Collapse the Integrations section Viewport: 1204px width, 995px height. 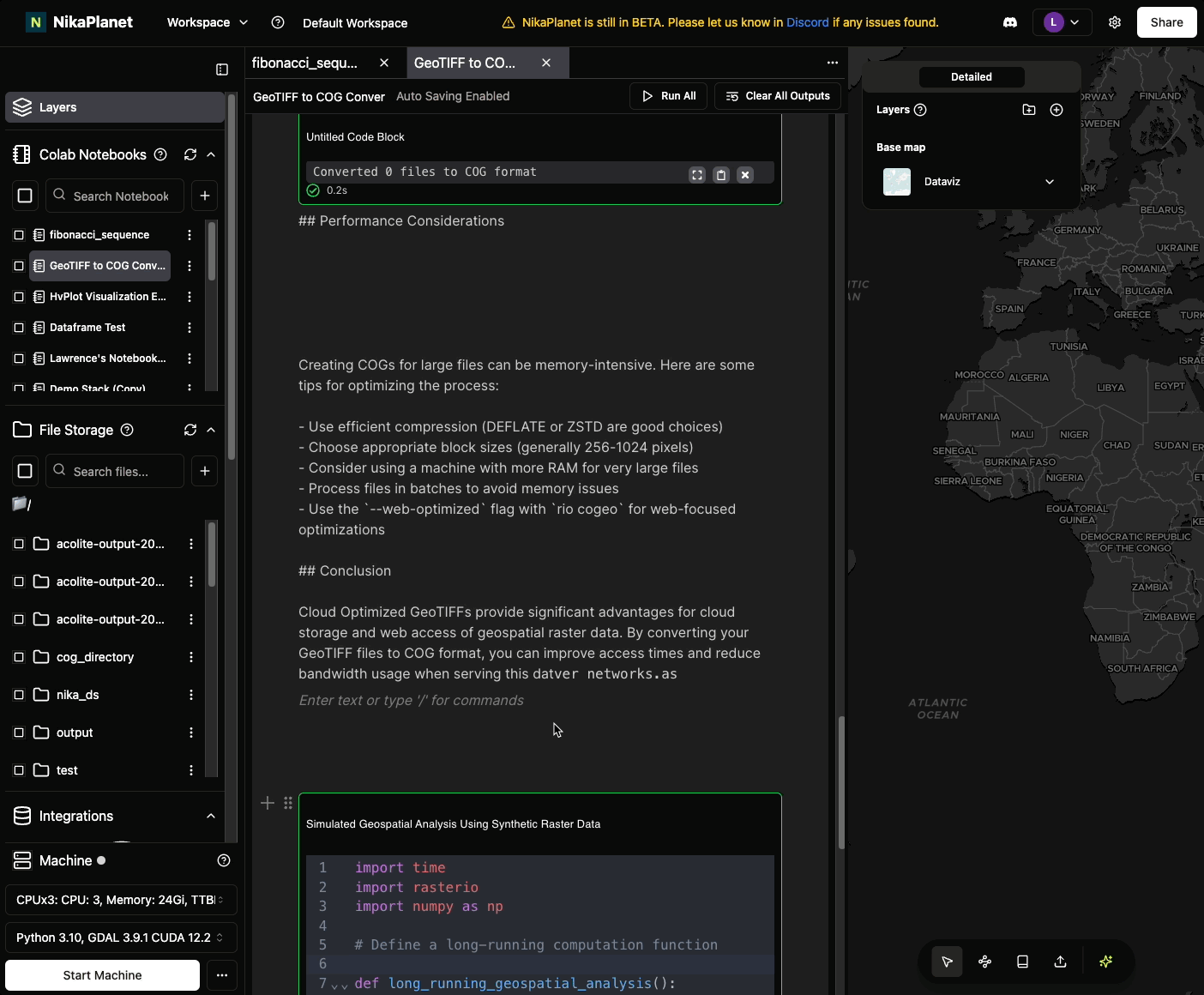coord(211,816)
